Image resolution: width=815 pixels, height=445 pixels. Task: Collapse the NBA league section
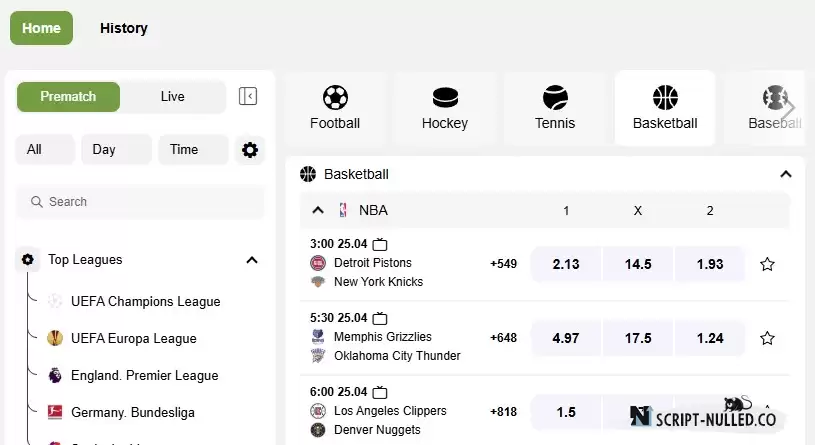click(x=318, y=211)
